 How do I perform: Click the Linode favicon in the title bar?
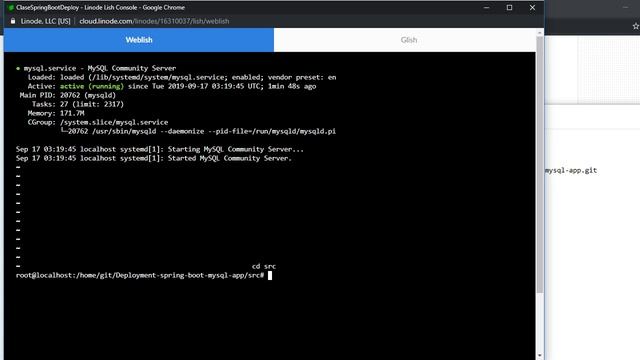11,7
